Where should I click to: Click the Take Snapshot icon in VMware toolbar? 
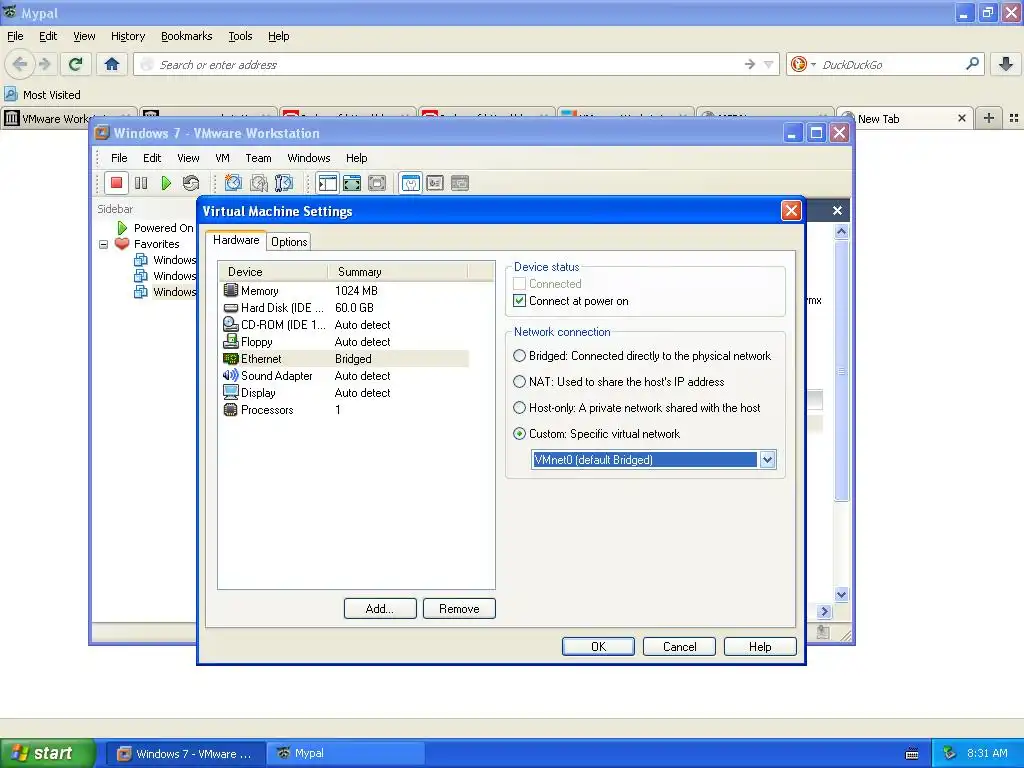coord(233,184)
